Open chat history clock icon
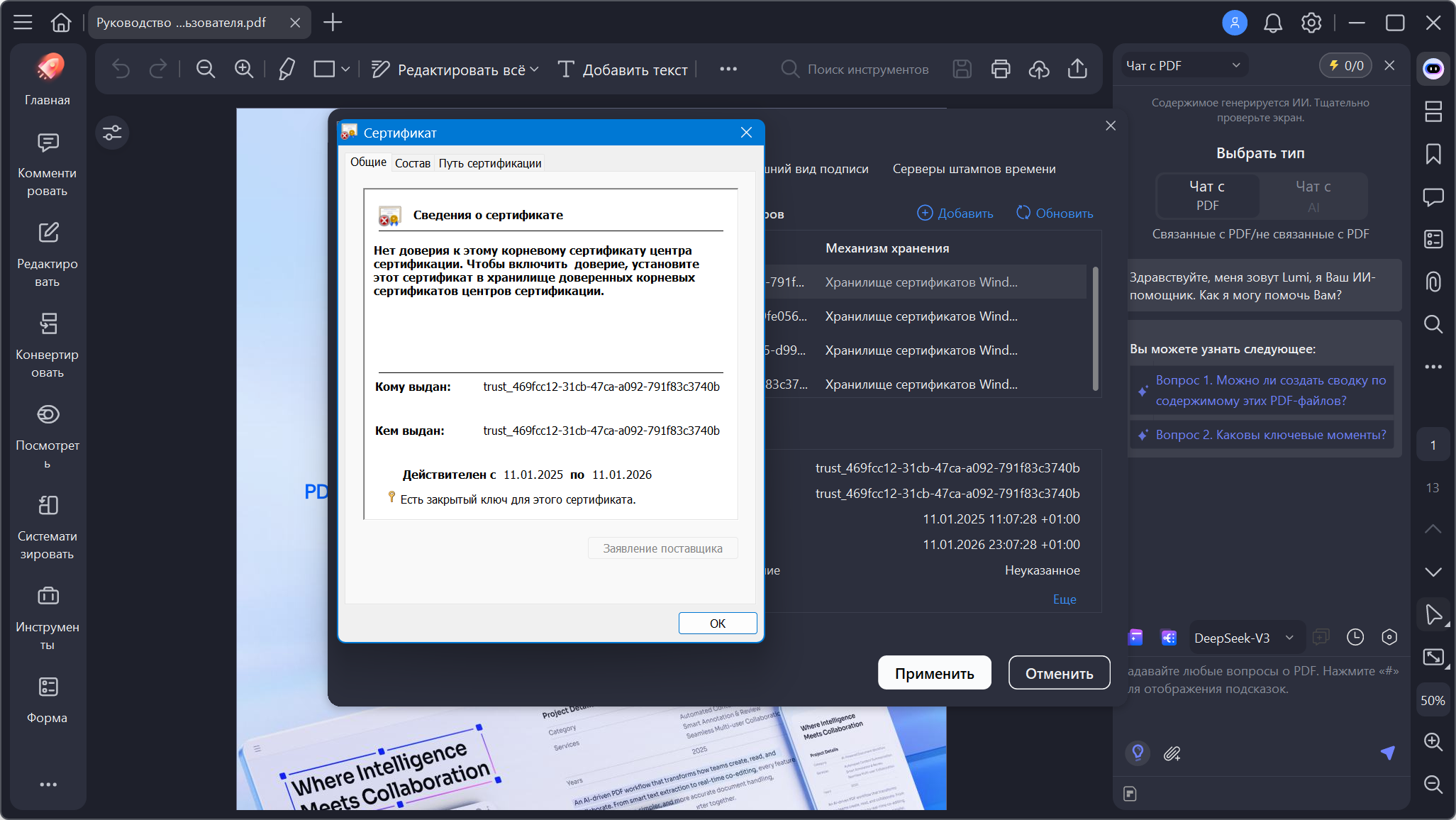Image resolution: width=1456 pixels, height=820 pixels. (x=1355, y=637)
